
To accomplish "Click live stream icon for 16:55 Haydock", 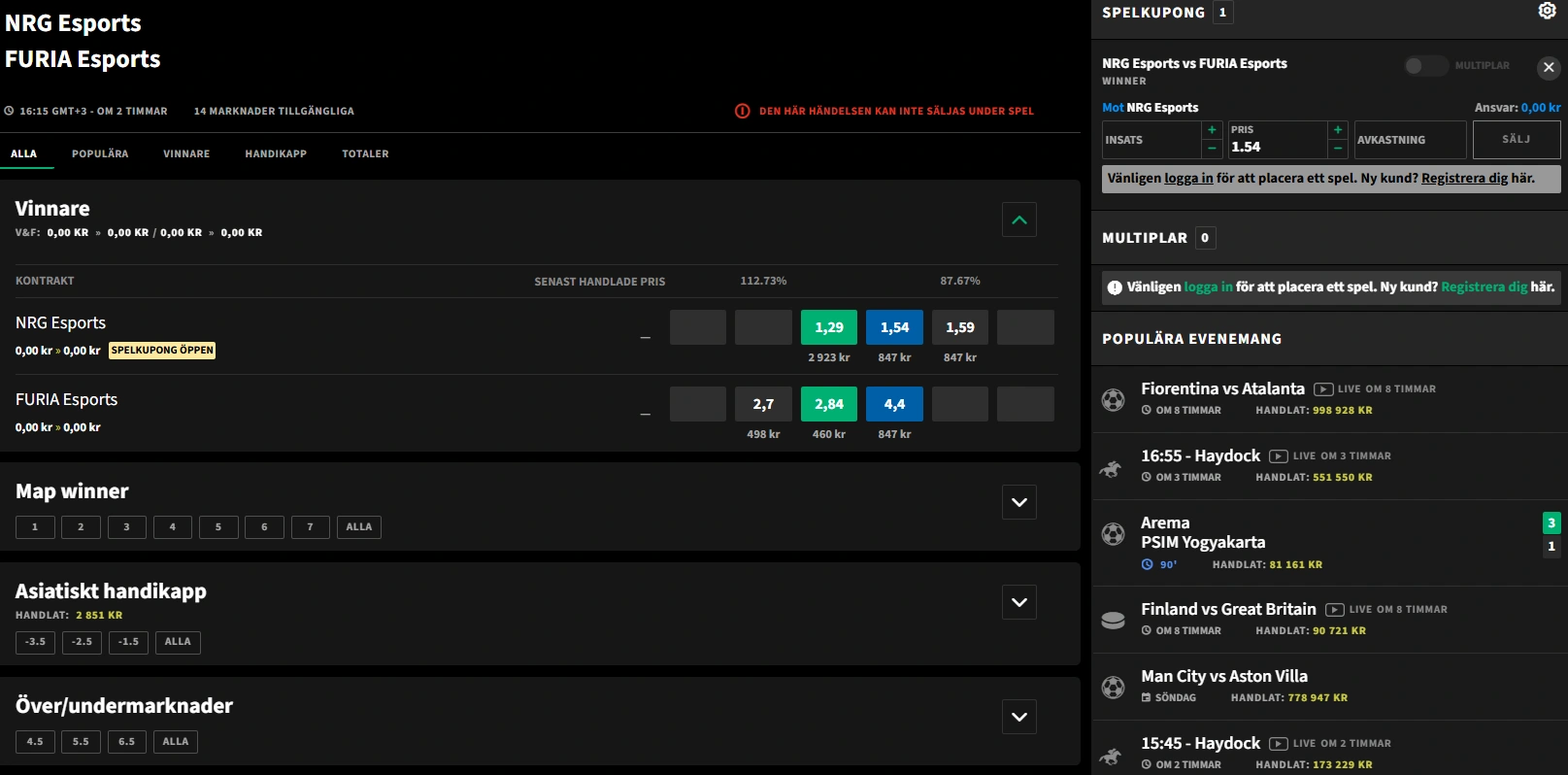I will [x=1279, y=456].
